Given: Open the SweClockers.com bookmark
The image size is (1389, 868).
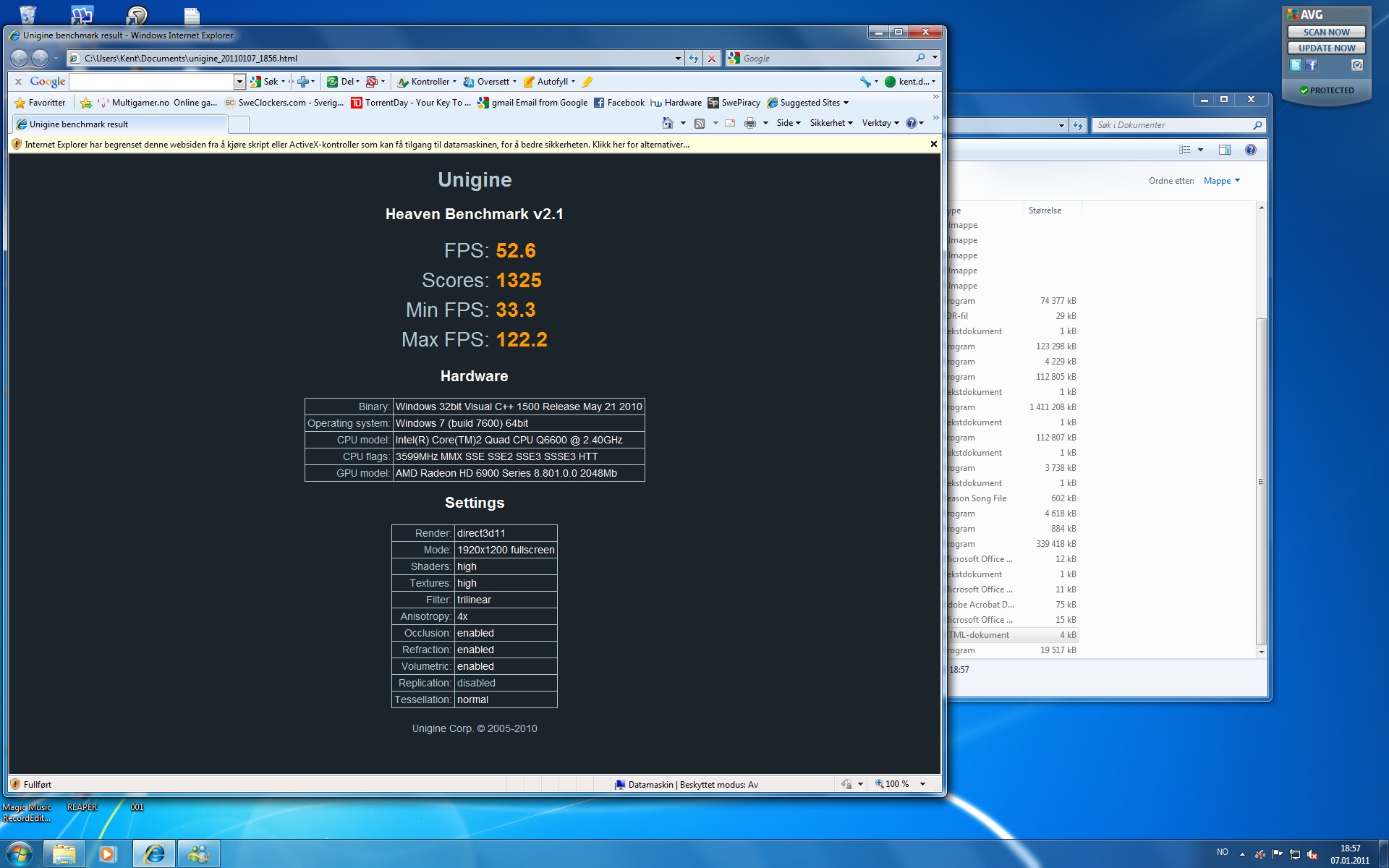Looking at the screenshot, I should coord(284,103).
